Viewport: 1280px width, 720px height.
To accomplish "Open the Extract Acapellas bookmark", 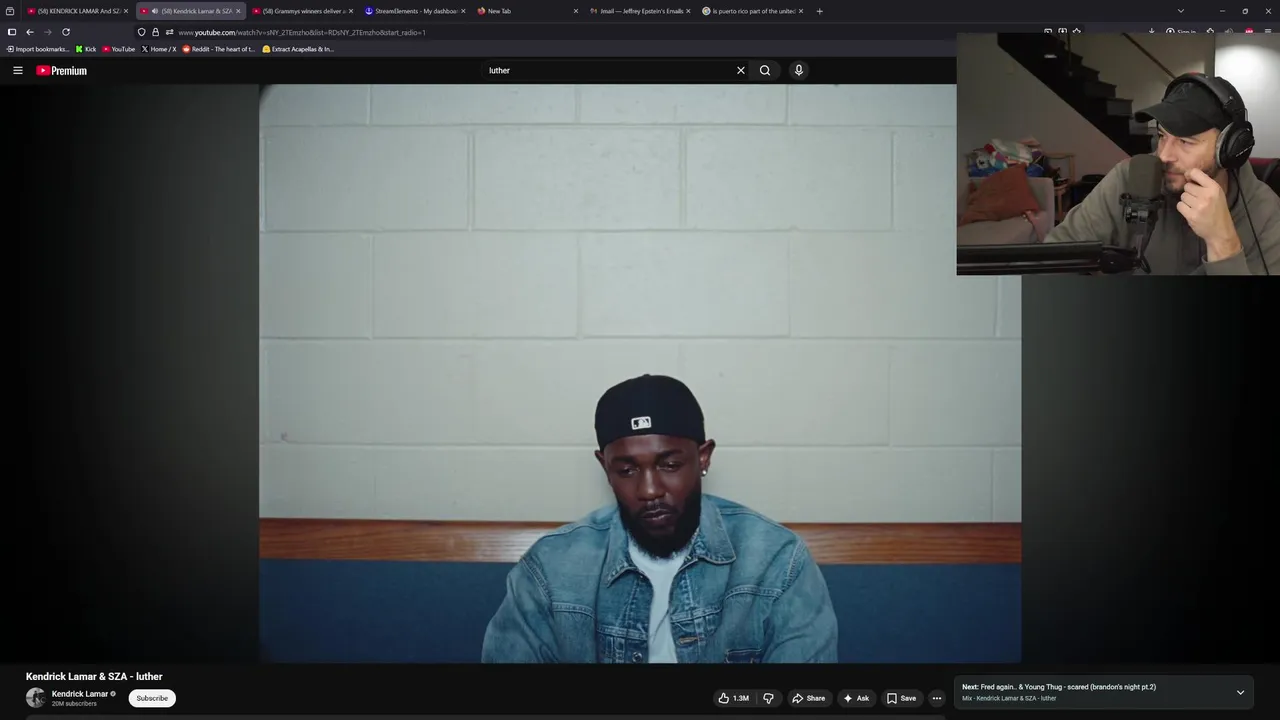I will (298, 49).
